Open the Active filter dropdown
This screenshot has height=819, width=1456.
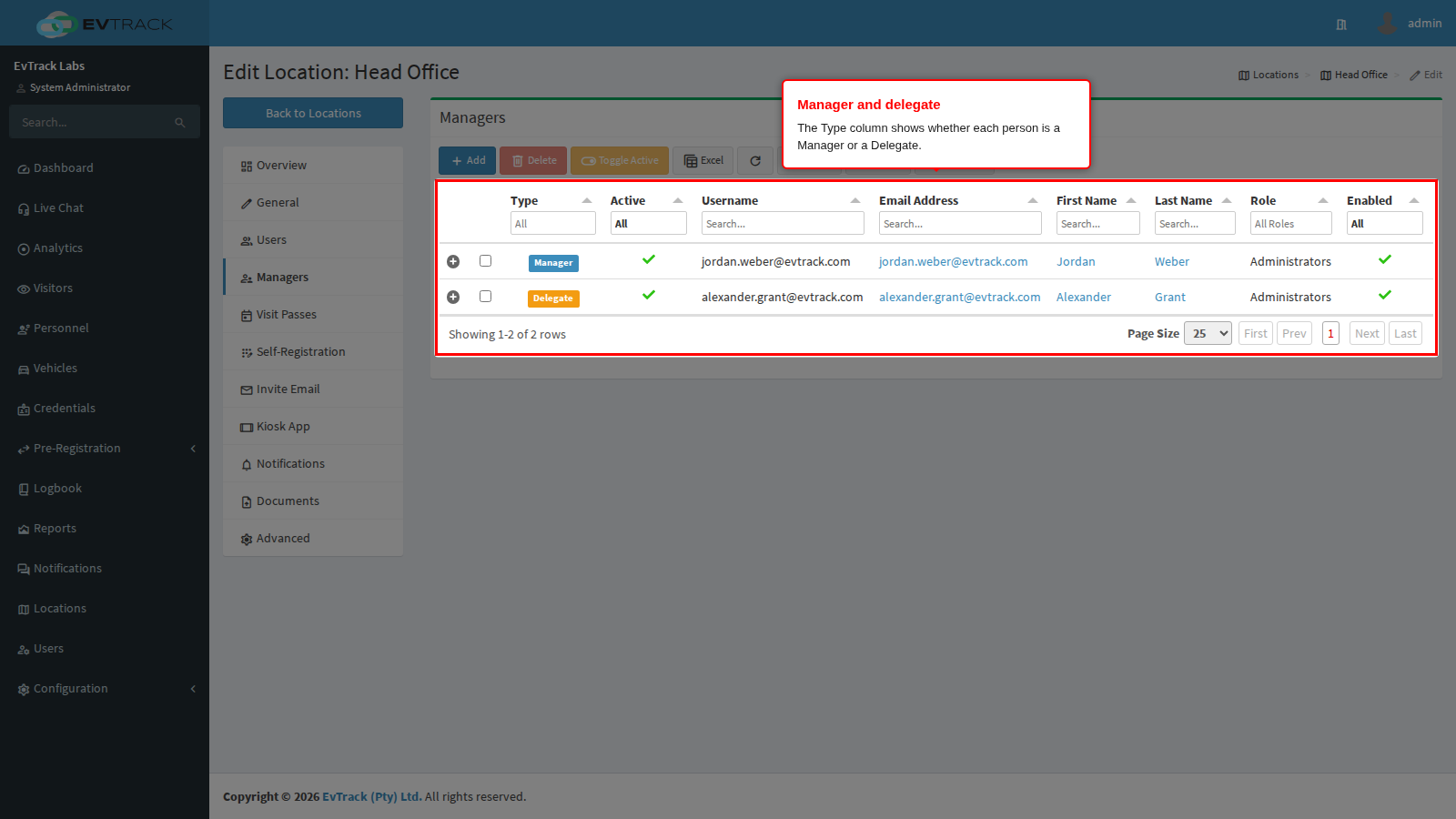648,224
